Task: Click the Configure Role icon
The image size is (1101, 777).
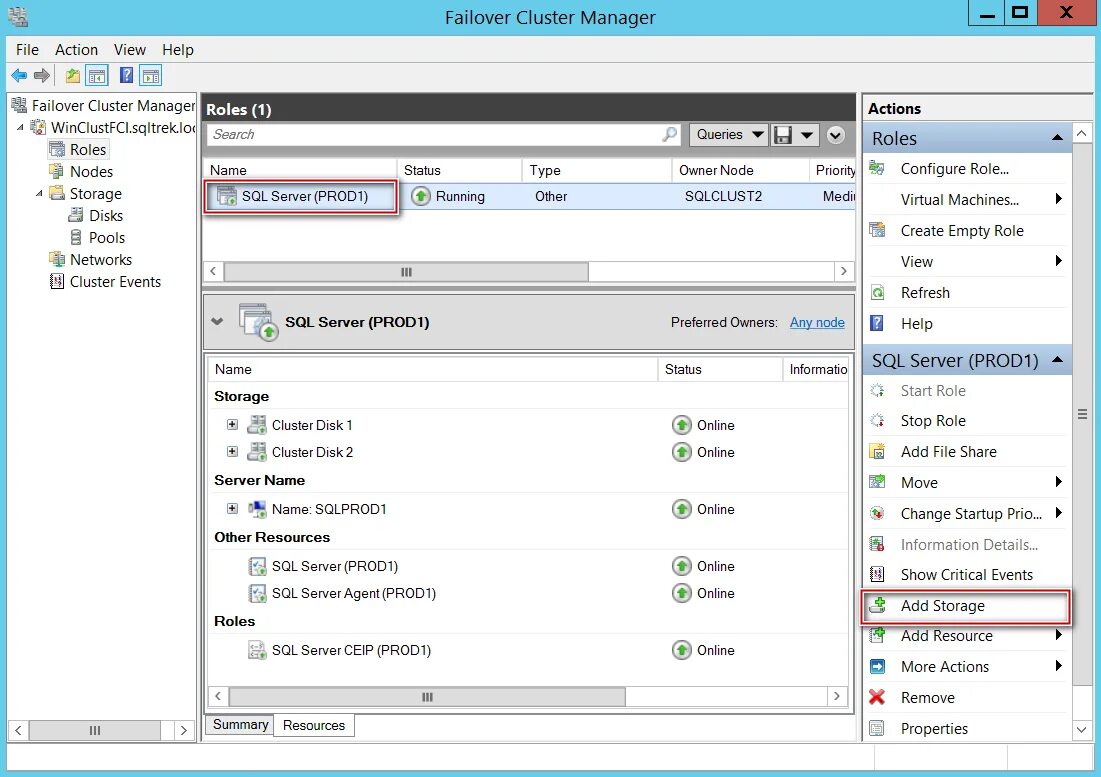Action: point(877,168)
